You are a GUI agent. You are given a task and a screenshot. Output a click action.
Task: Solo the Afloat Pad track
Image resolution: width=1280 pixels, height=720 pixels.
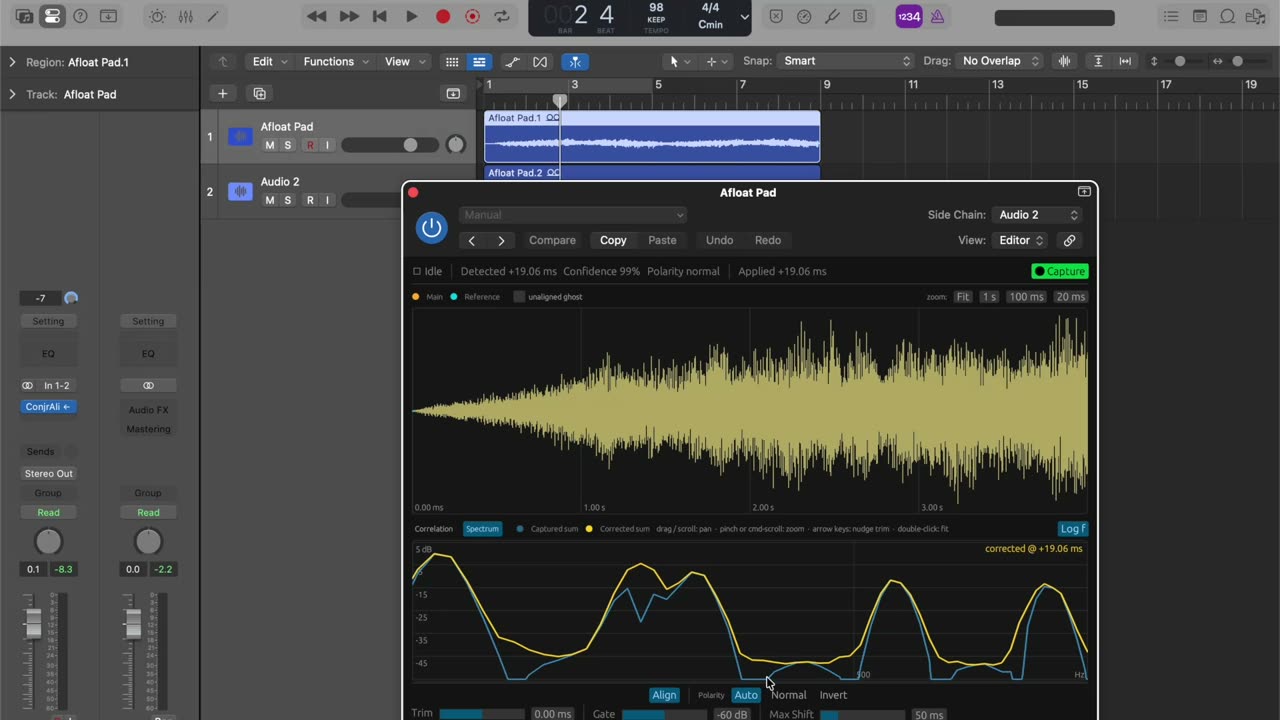(288, 145)
